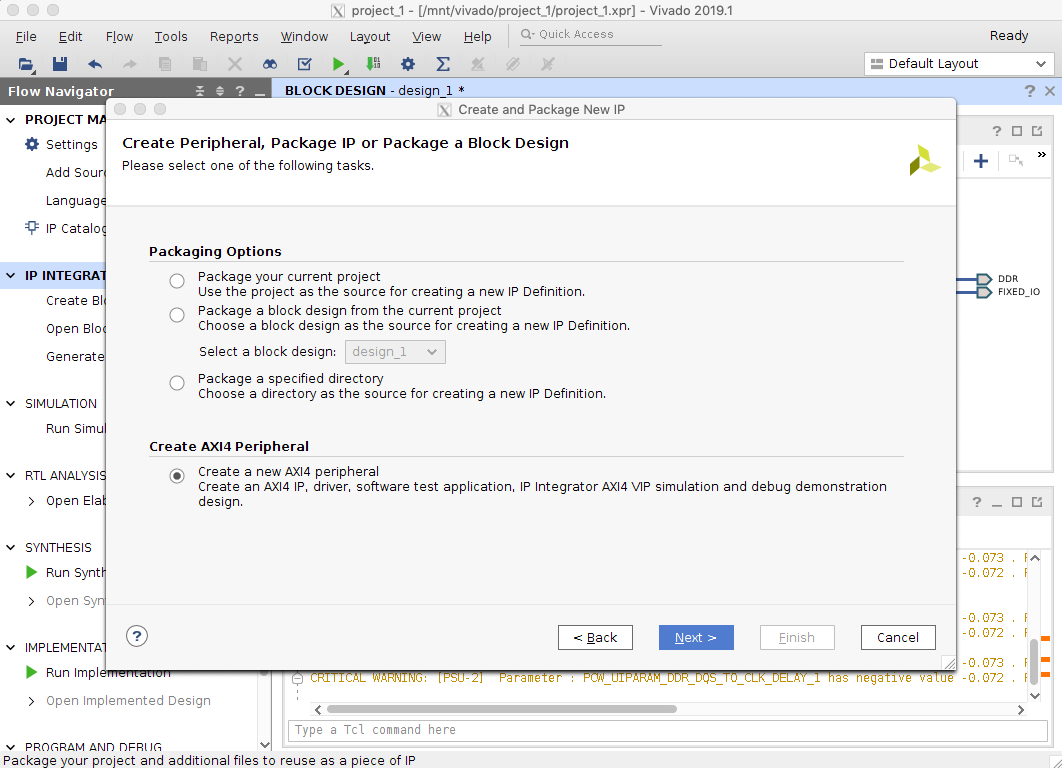Image resolution: width=1062 pixels, height=768 pixels.
Task: Redo action arrow icon
Action: 129,64
